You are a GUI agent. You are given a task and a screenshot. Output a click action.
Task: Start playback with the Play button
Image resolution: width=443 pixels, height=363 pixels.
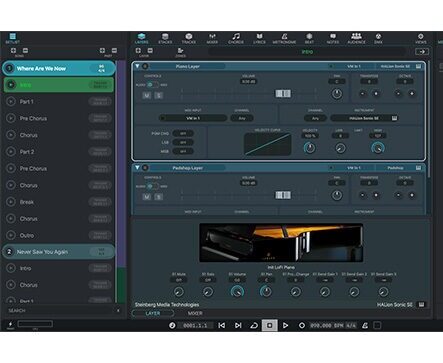click(x=286, y=325)
